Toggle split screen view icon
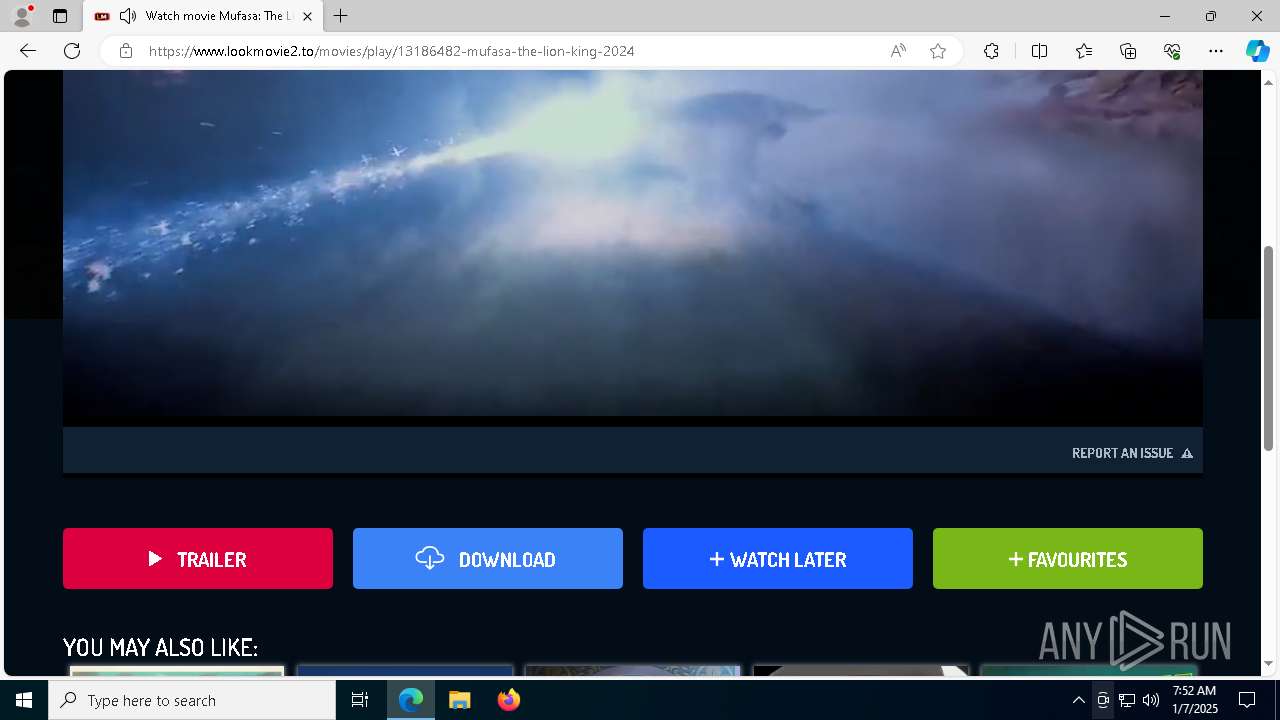 [x=1039, y=51]
